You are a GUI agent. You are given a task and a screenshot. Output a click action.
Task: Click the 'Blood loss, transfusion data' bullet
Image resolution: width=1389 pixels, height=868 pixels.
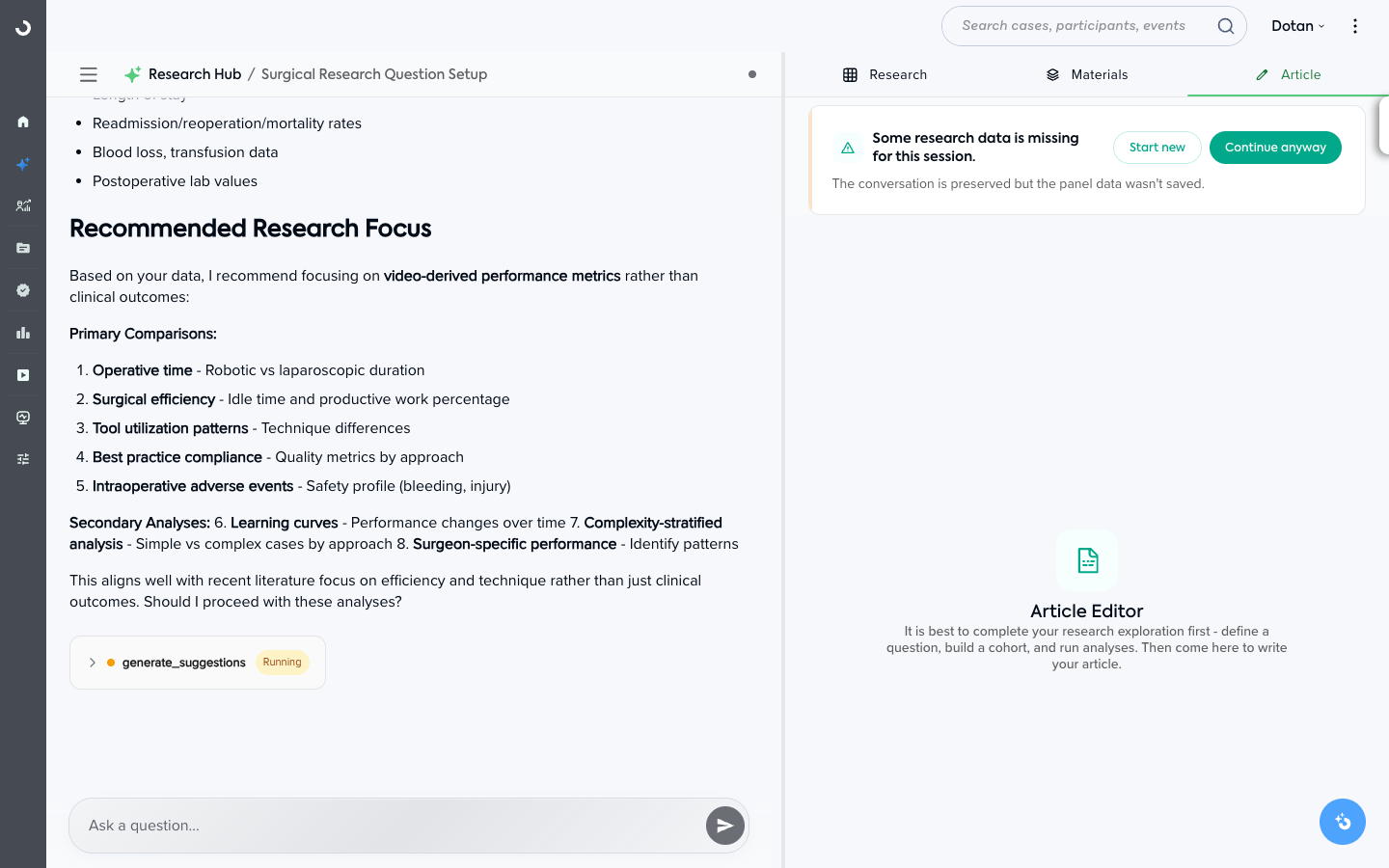[185, 152]
